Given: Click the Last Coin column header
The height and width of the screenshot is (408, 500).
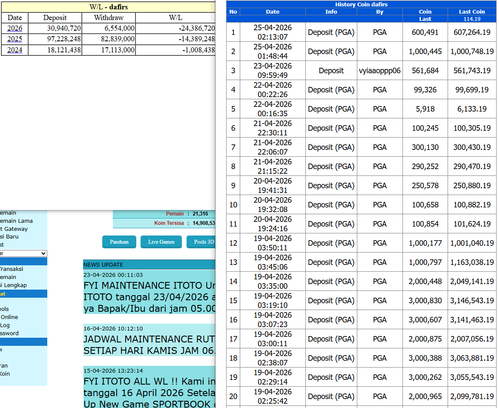Looking at the screenshot, I should (472, 12).
